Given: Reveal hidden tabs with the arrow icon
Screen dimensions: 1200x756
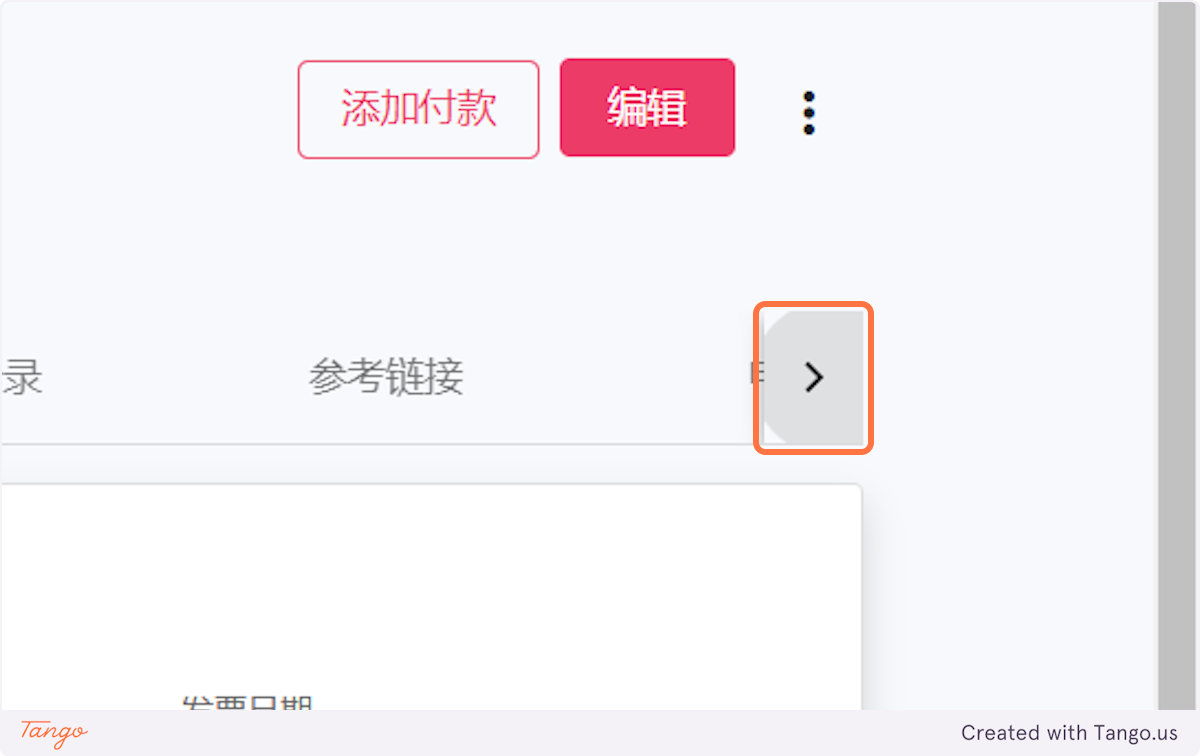Looking at the screenshot, I should click(814, 377).
